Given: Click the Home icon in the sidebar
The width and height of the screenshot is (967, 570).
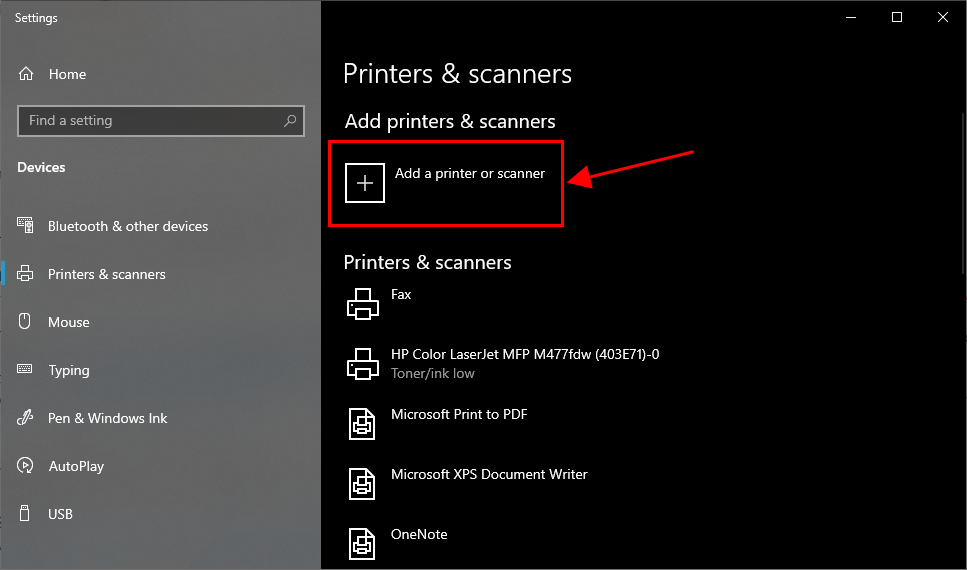Looking at the screenshot, I should pos(27,74).
